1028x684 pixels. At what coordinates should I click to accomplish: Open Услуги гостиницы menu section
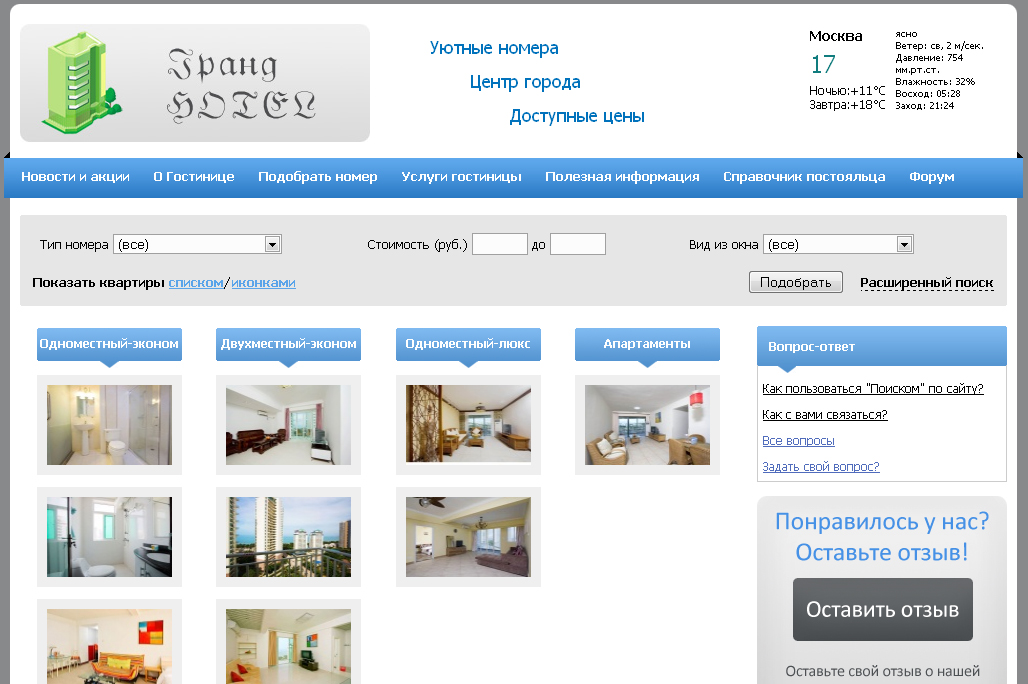461,177
